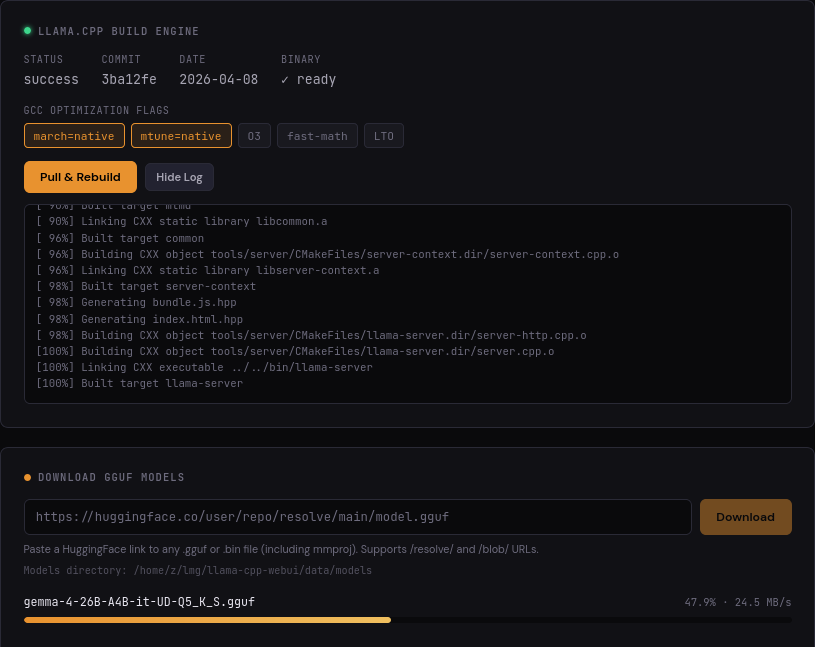Image resolution: width=815 pixels, height=647 pixels.
Task: Click the LLAMA.CPP BUILD ENGINE heading
Action: click(119, 31)
